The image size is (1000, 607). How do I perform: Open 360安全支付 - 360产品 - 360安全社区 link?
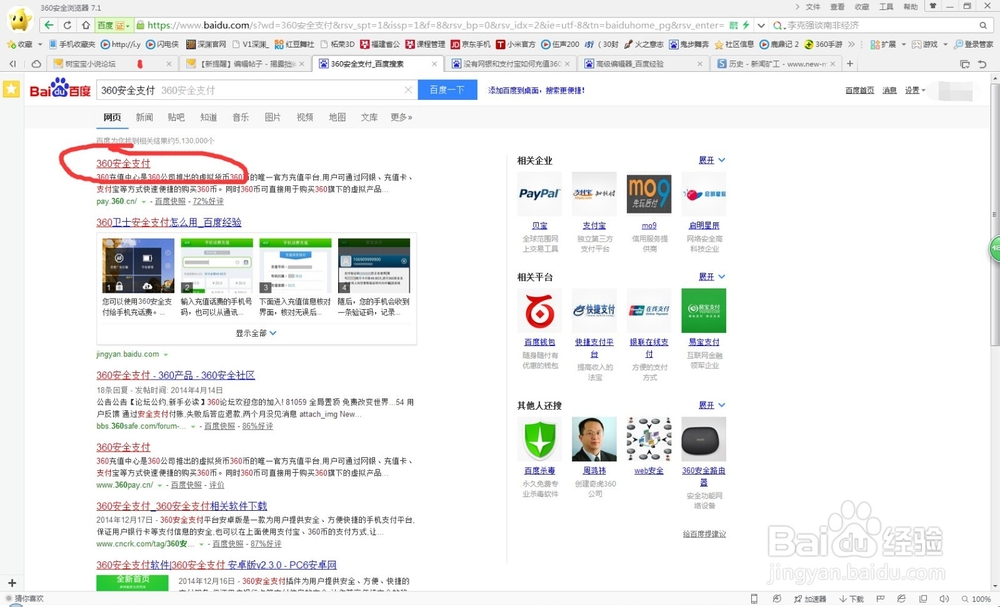coord(175,375)
